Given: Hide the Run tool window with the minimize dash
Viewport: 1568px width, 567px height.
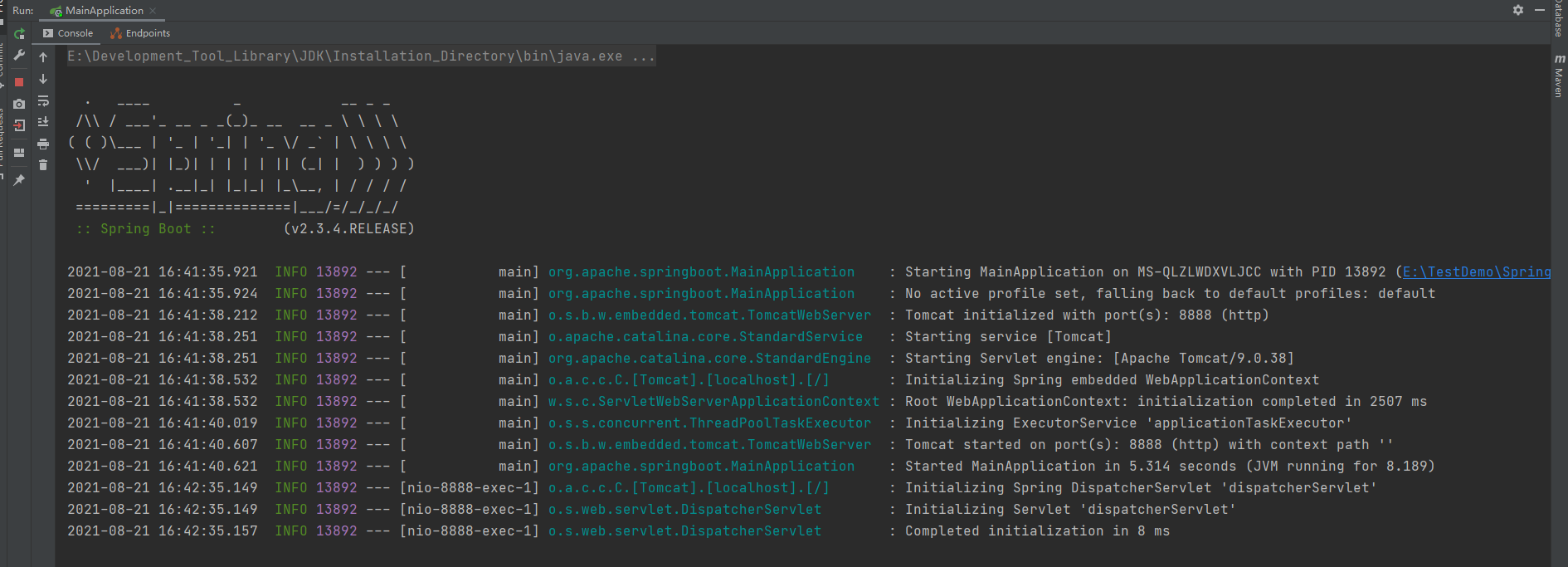Looking at the screenshot, I should (1540, 10).
